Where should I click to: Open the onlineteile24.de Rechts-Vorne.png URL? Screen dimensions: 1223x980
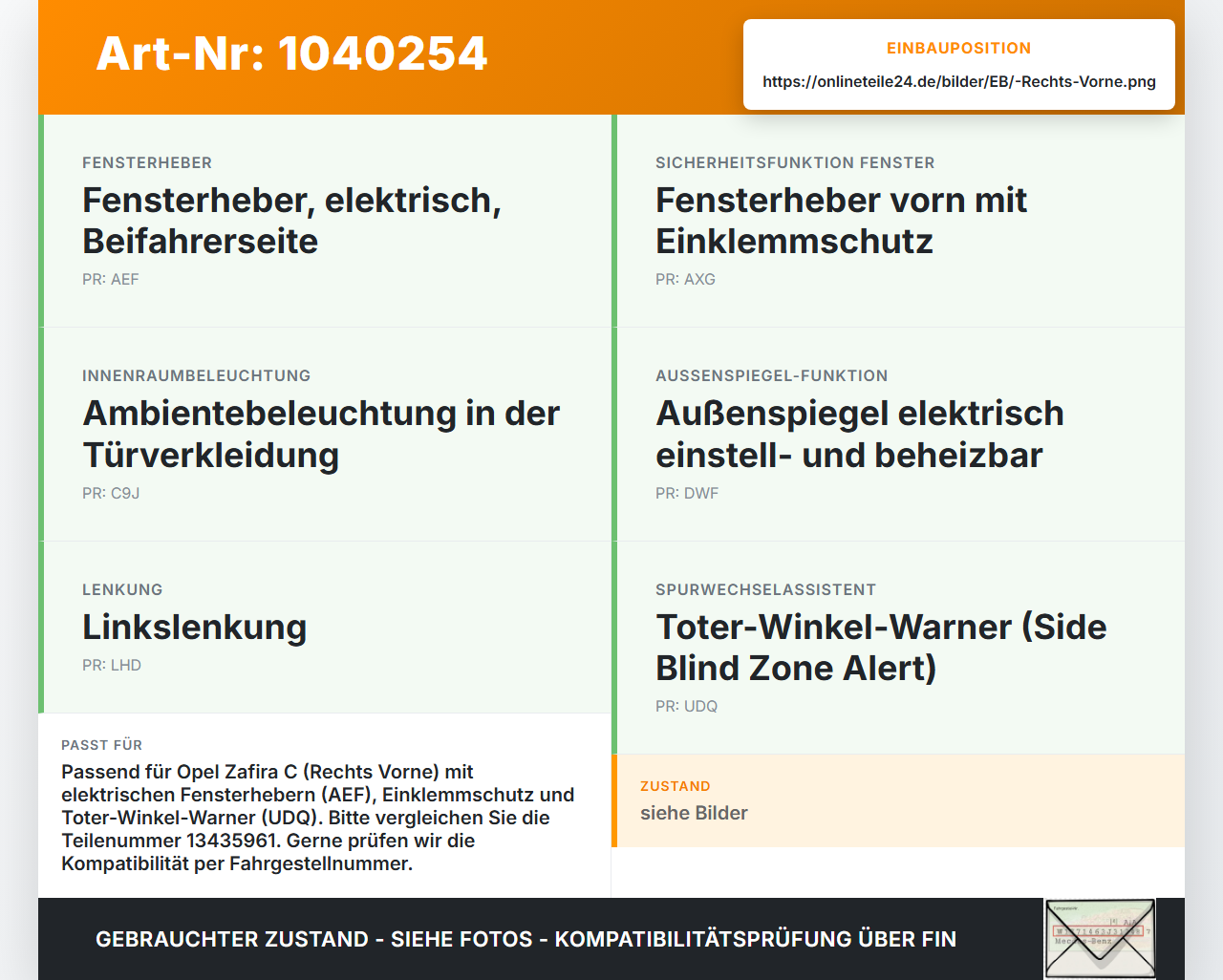tap(959, 81)
